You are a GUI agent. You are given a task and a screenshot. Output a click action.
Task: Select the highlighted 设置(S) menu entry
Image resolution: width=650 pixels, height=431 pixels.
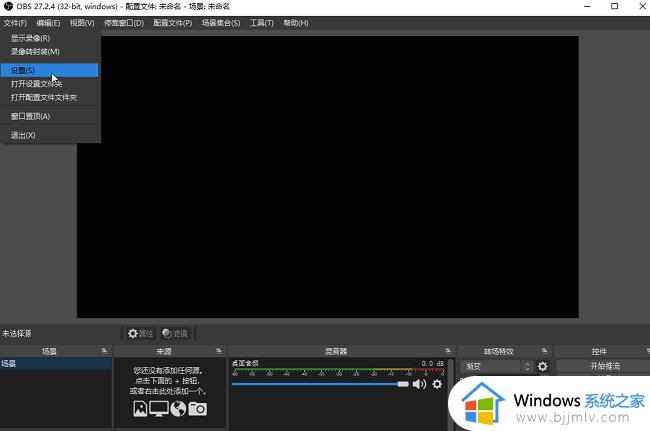[x=49, y=70]
